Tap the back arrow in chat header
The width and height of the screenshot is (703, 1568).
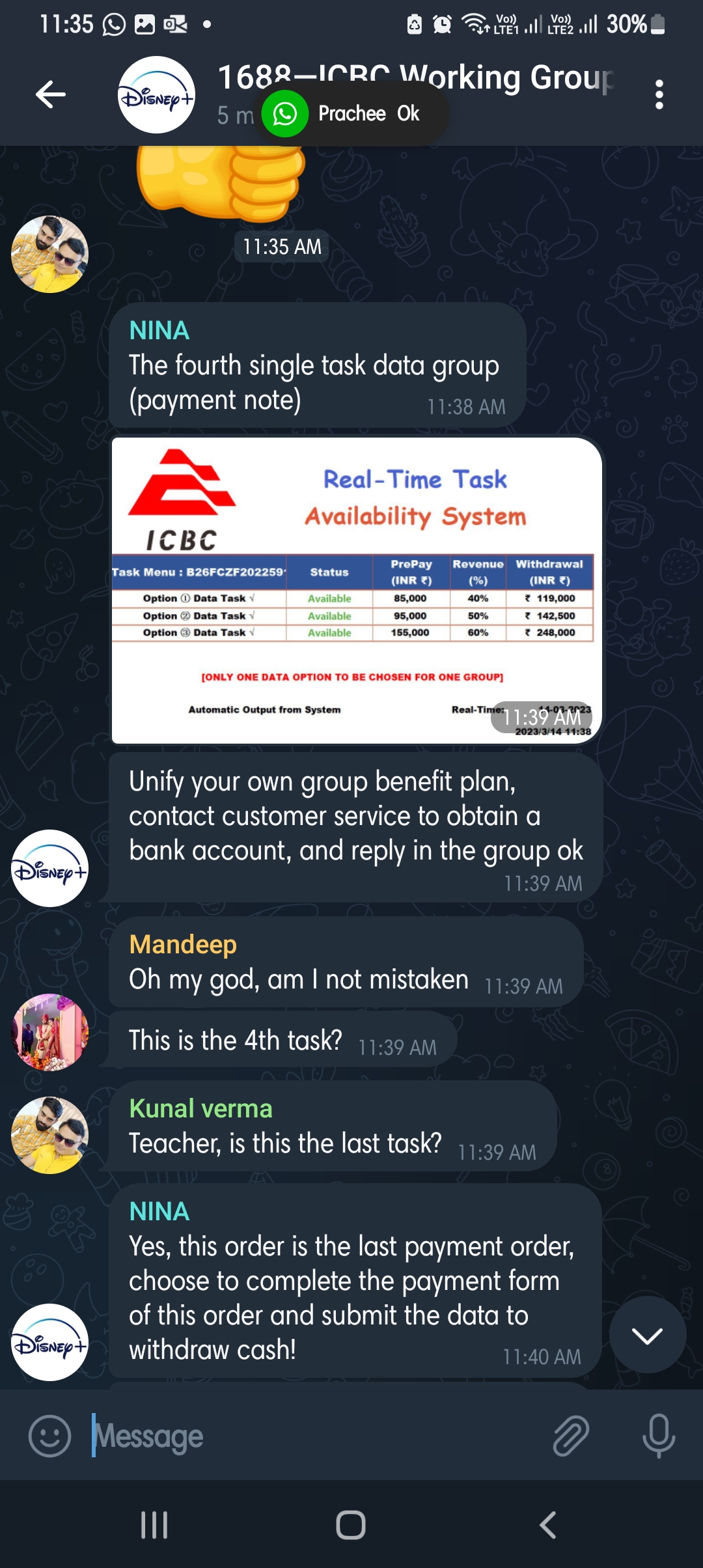tap(51, 94)
